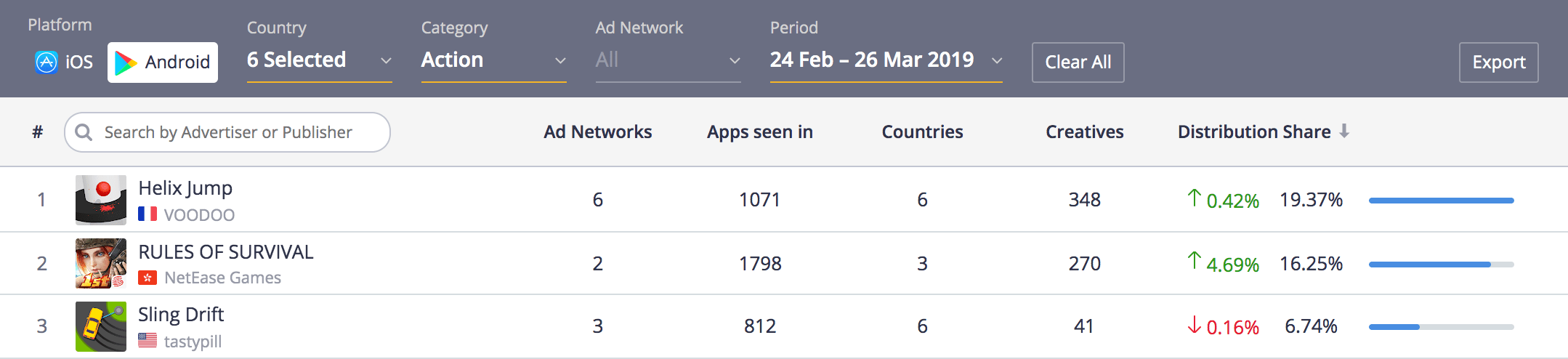Click the red down arrow in Sling Drift row
Viewport: 1568px width, 359px height.
pyautogui.click(x=1194, y=324)
